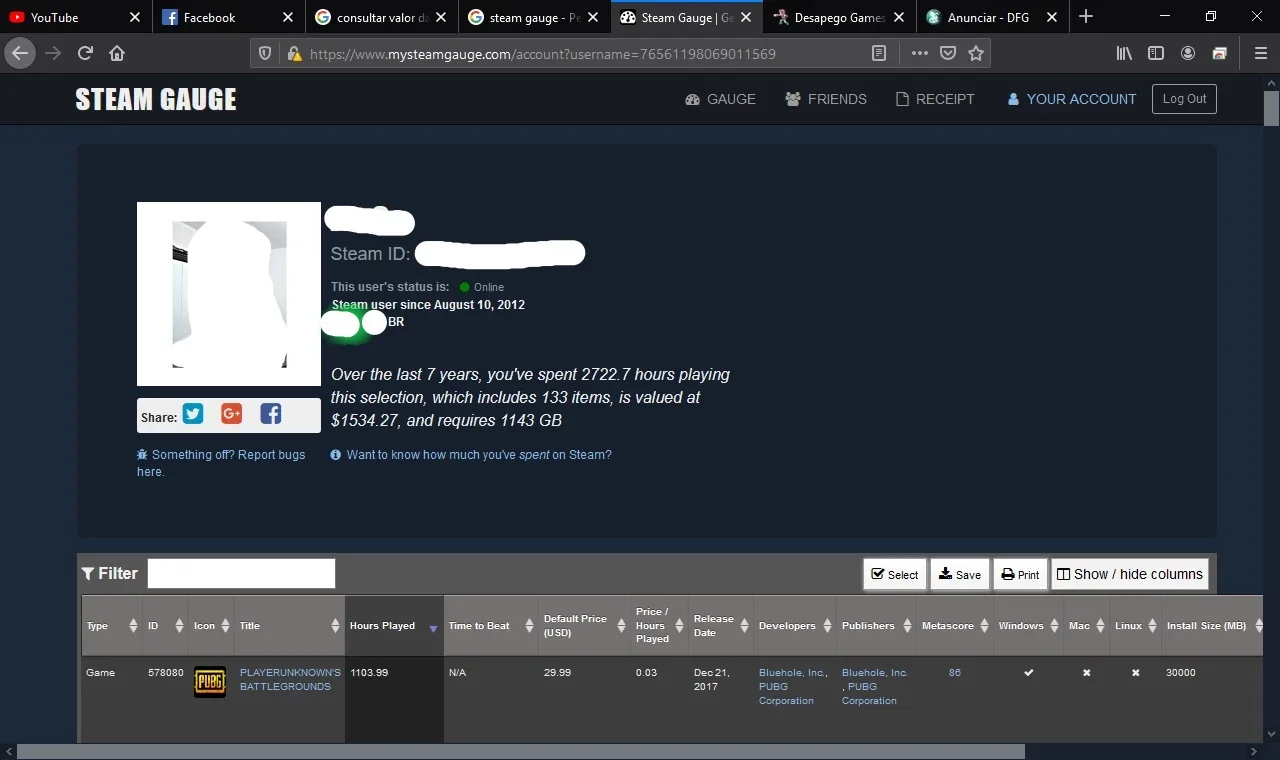Switch to the YouTube tab
1280x760 pixels.
76,17
